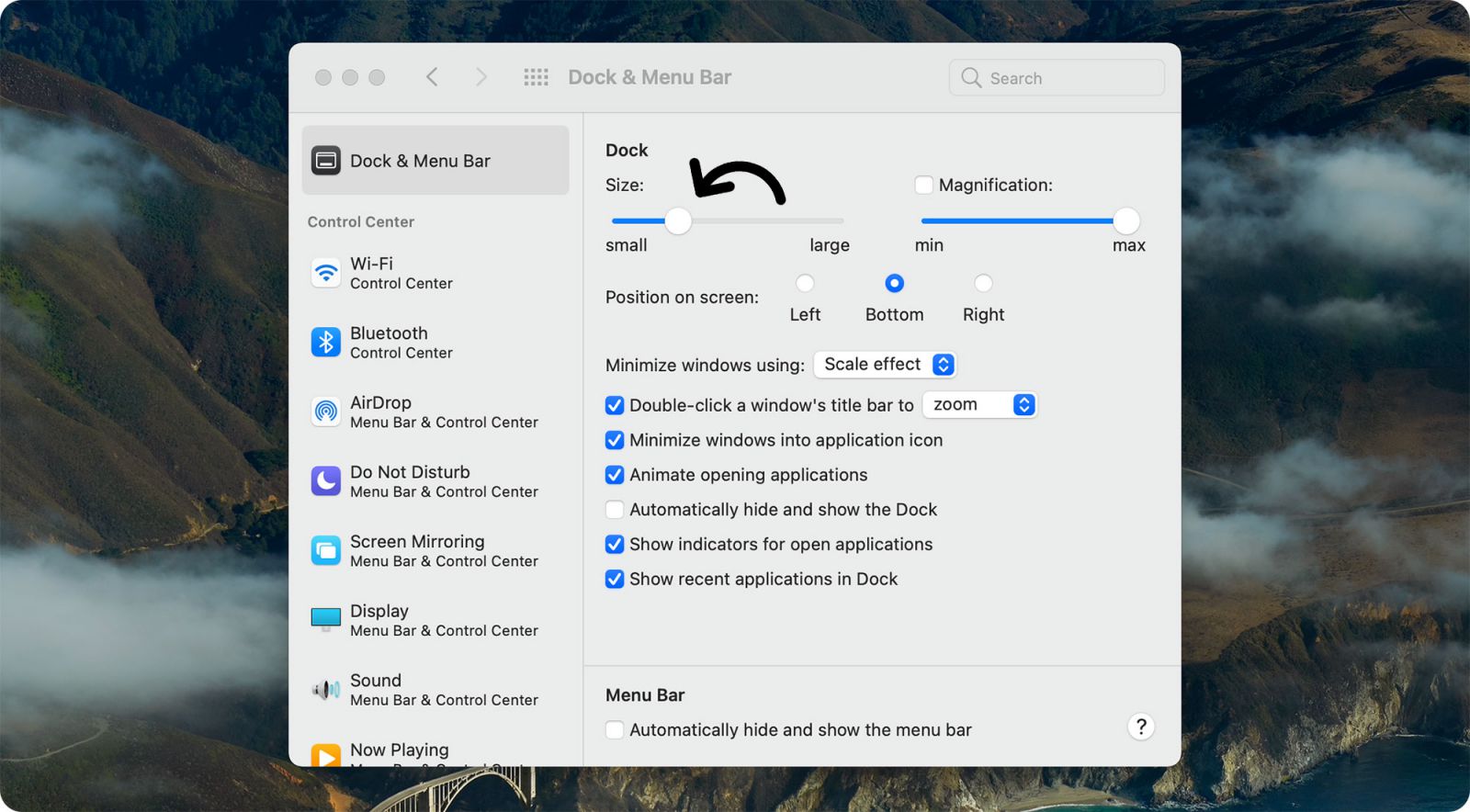Select Left dock position radio button
Viewport: 1470px width, 812px height.
(805, 283)
